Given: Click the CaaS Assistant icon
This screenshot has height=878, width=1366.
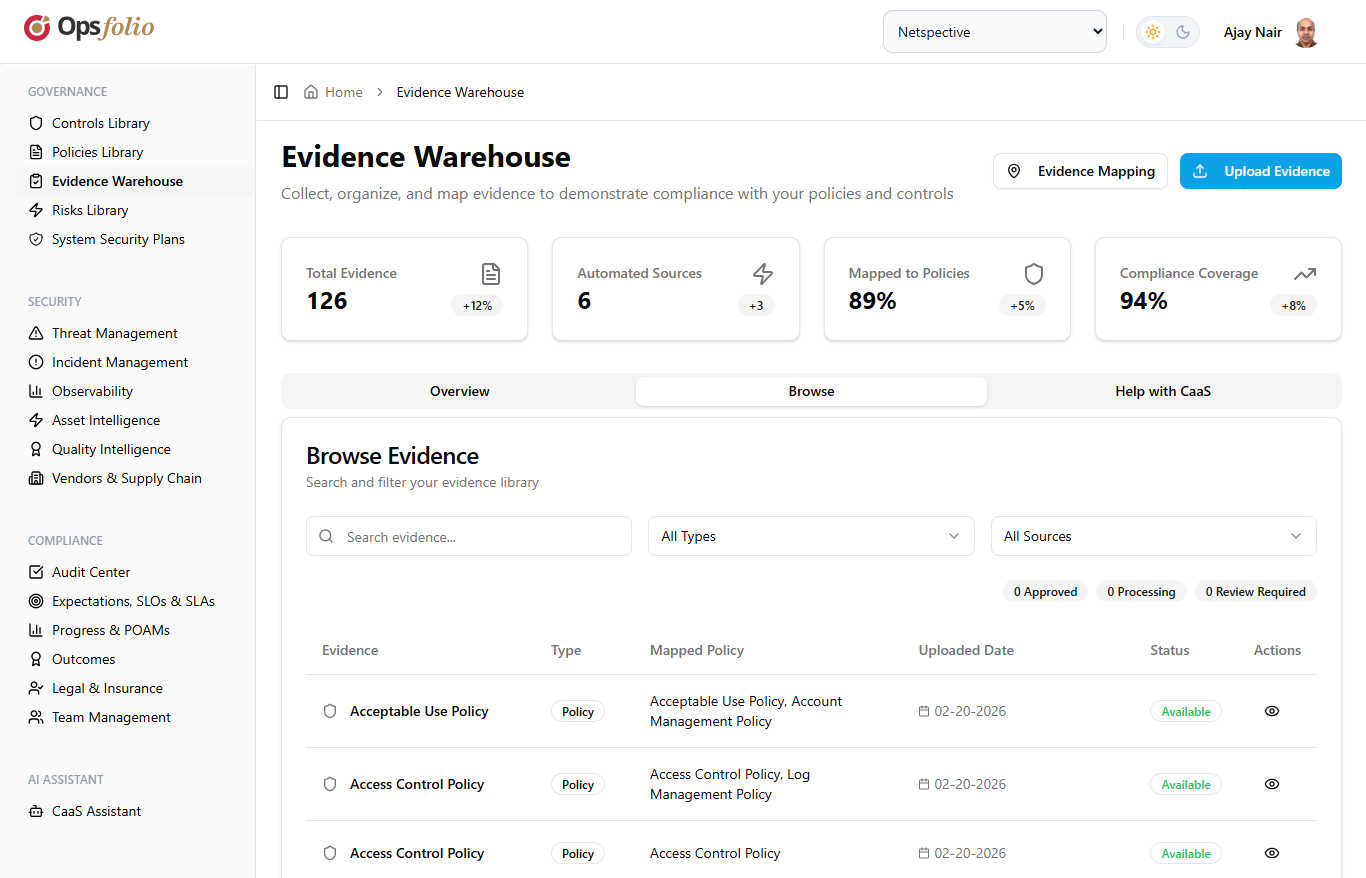Looking at the screenshot, I should tap(34, 811).
